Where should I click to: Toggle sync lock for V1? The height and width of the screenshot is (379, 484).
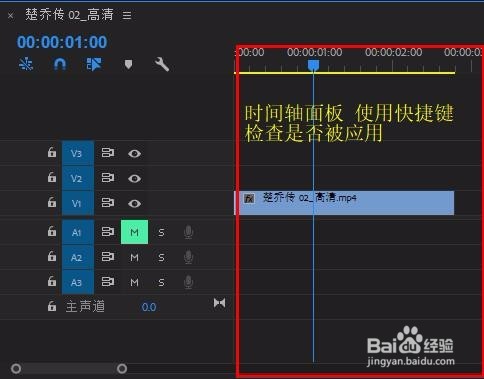tap(108, 203)
